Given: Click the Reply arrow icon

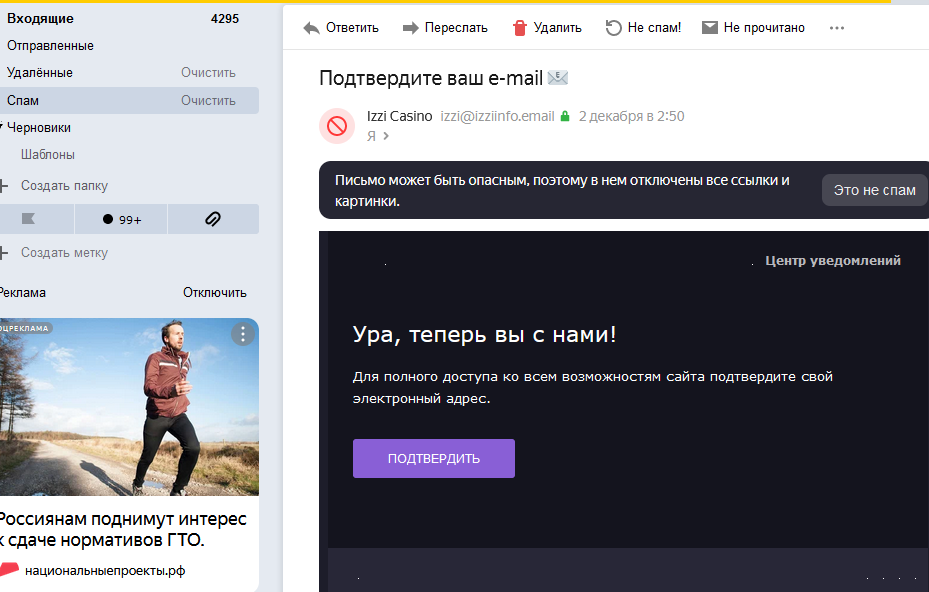Looking at the screenshot, I should point(311,28).
